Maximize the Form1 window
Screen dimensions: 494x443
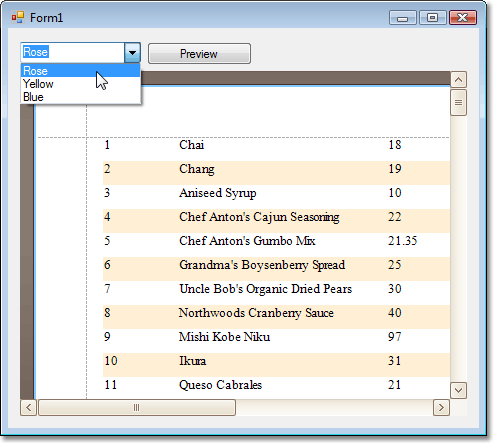coord(433,18)
